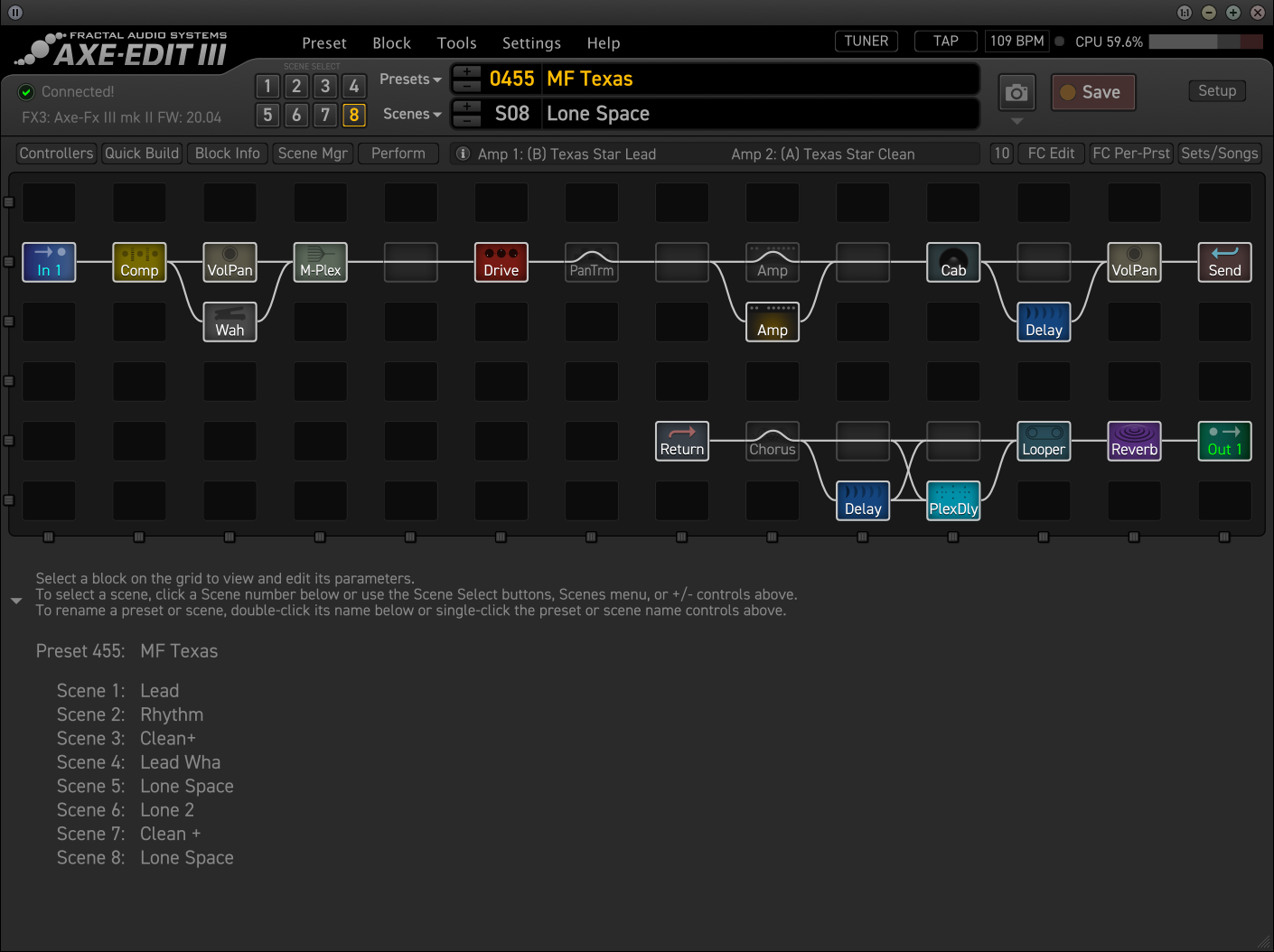Select the Wah block

click(230, 322)
